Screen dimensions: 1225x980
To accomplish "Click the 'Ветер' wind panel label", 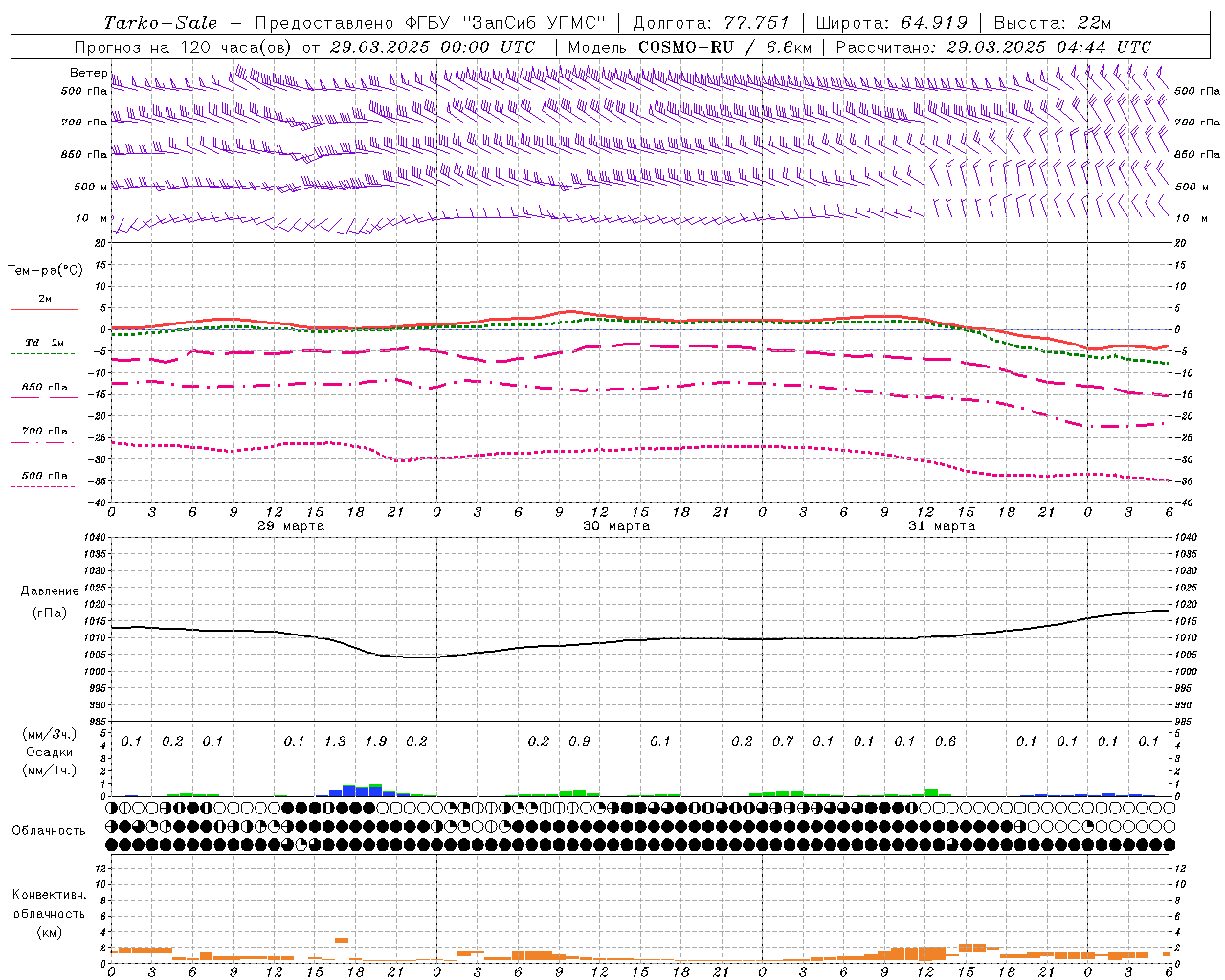I will [88, 73].
